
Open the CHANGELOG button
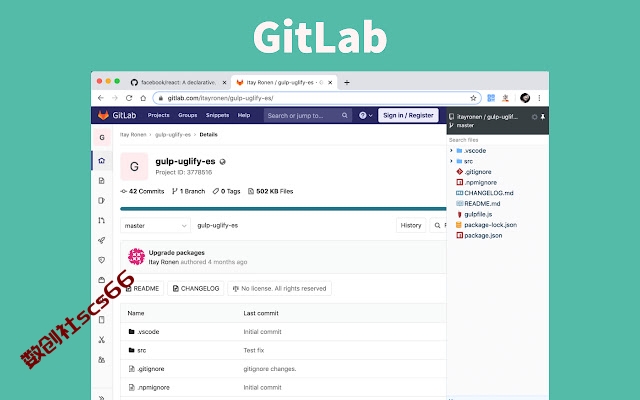[196, 289]
